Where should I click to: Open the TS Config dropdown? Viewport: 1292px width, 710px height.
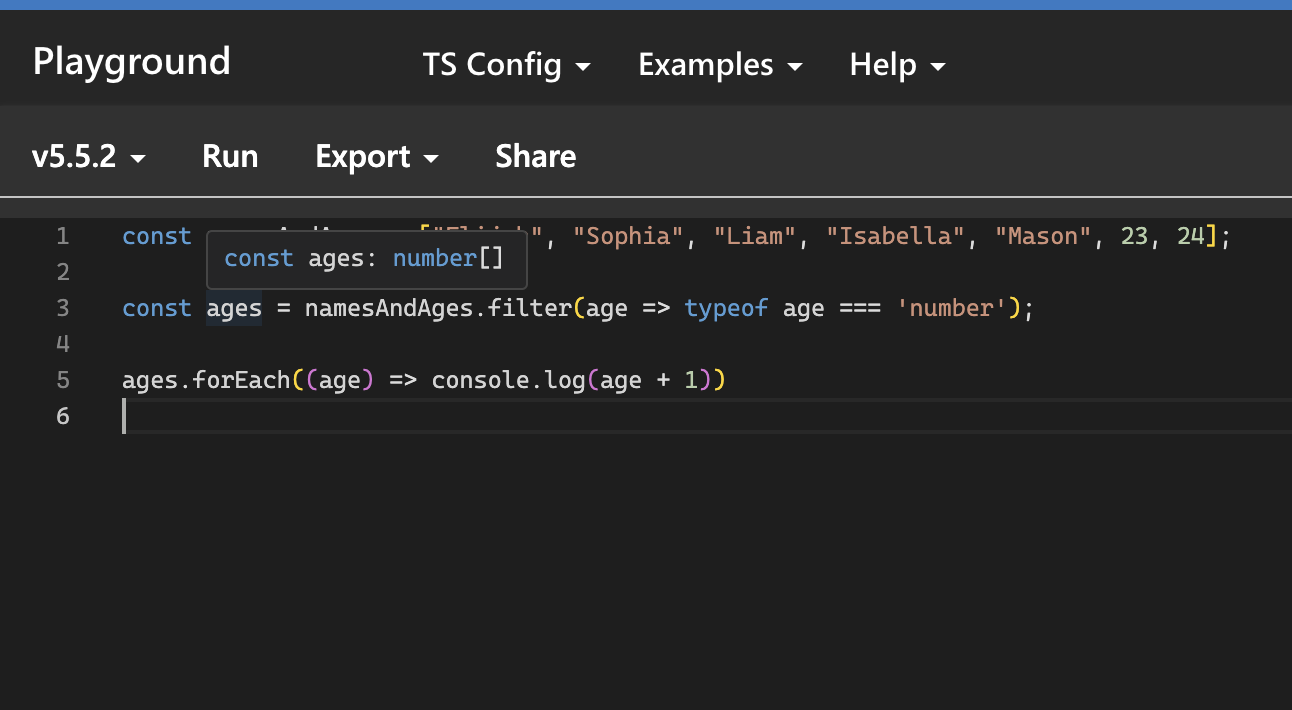point(492,64)
